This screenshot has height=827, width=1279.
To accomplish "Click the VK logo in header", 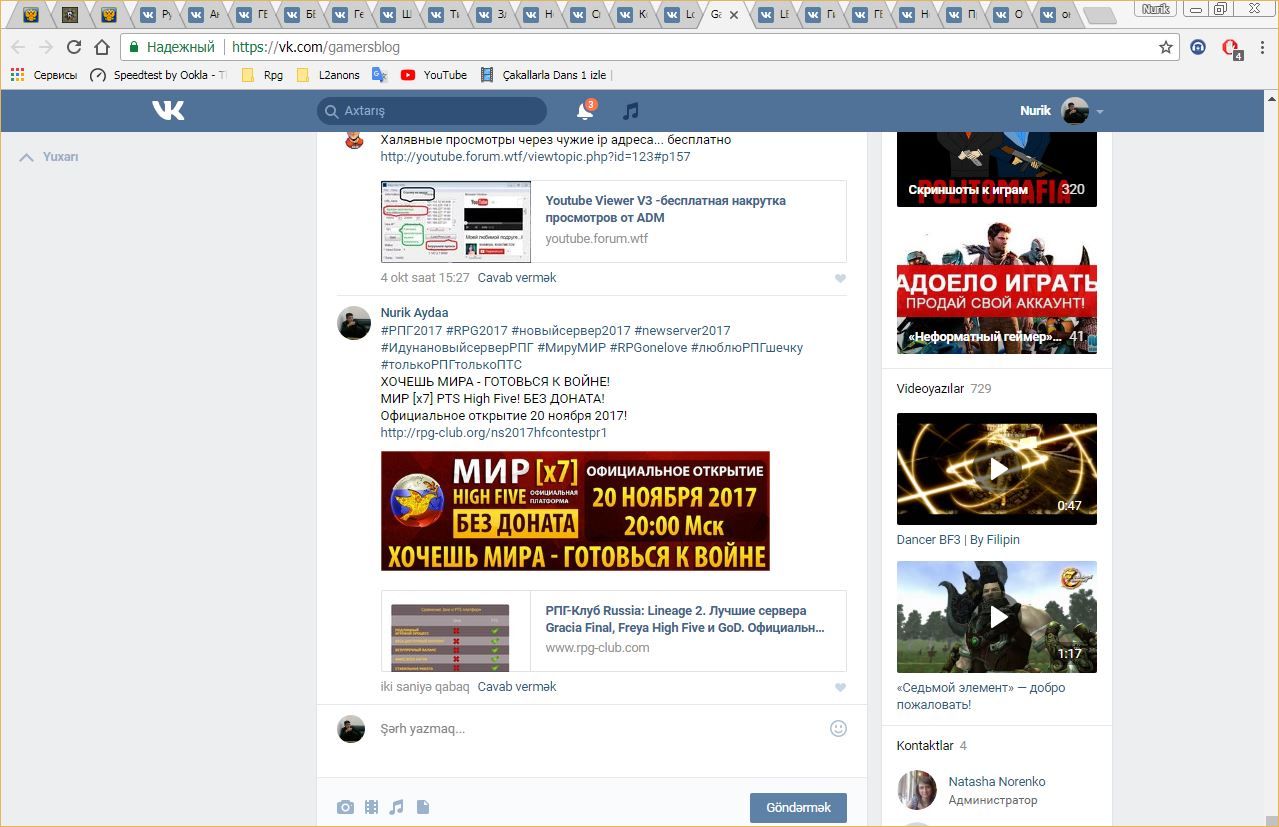I will (x=168, y=110).
